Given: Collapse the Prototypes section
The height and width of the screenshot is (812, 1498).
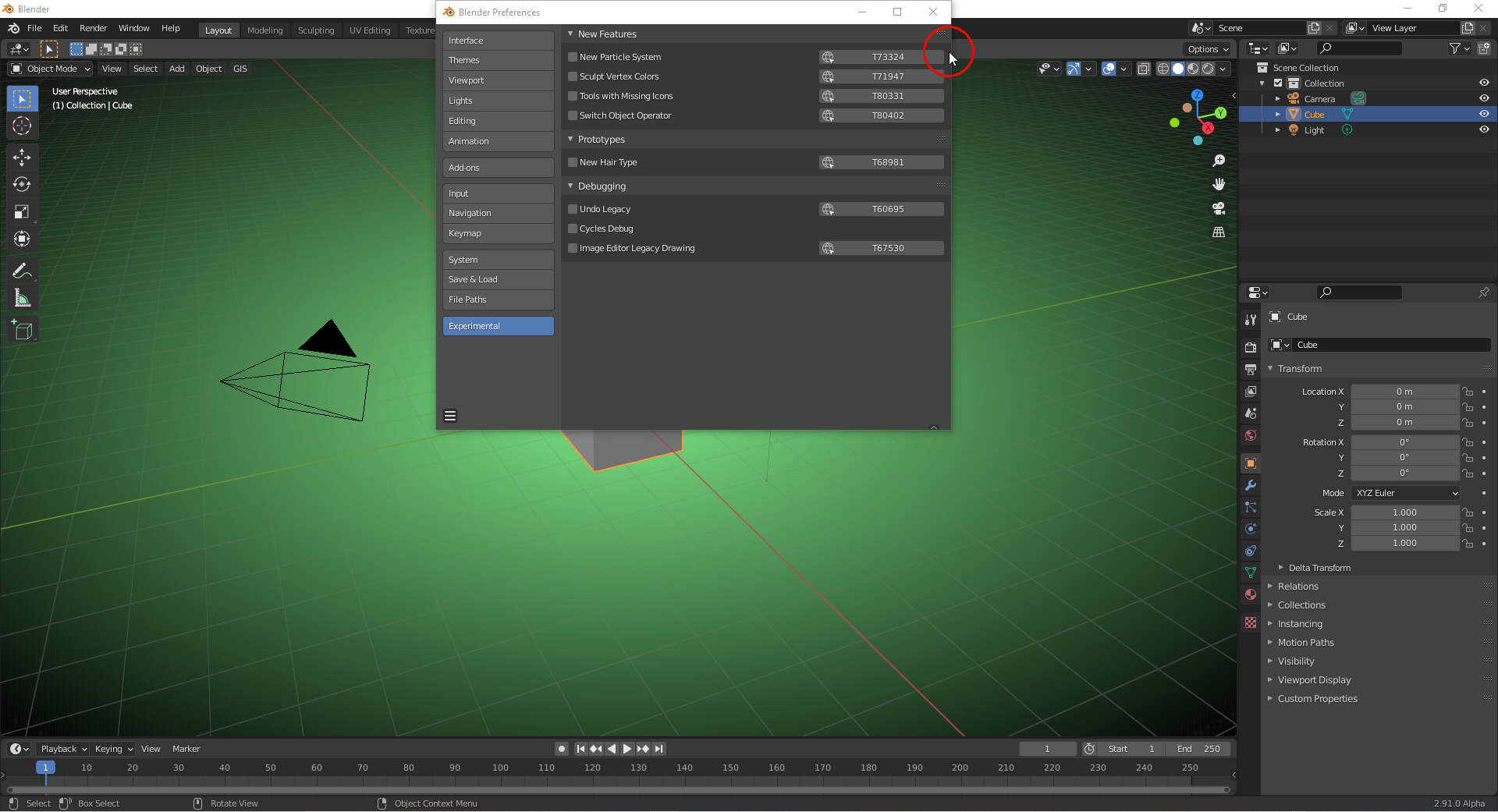Looking at the screenshot, I should [x=570, y=139].
